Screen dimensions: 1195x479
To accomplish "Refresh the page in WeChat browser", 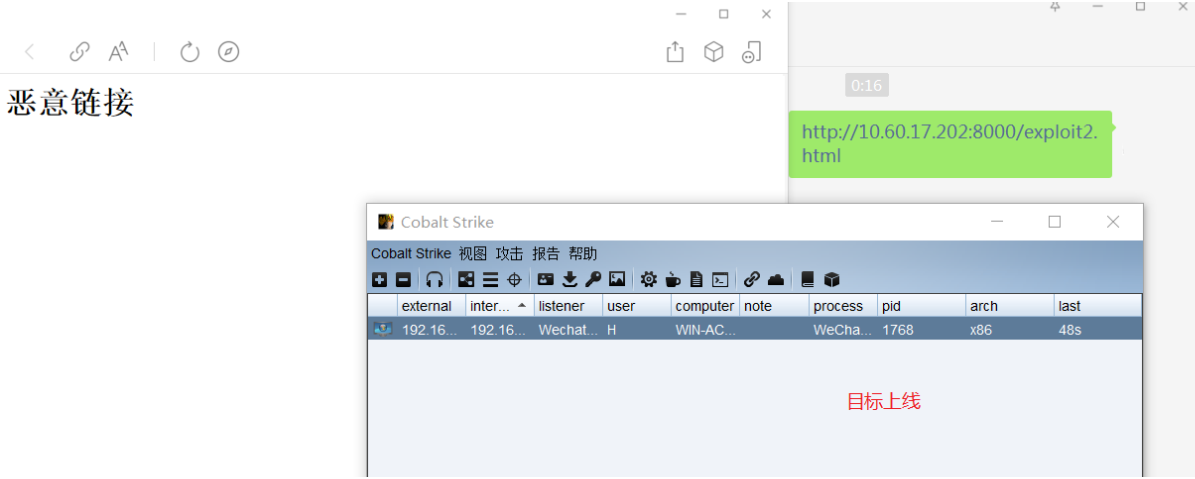I will [189, 52].
